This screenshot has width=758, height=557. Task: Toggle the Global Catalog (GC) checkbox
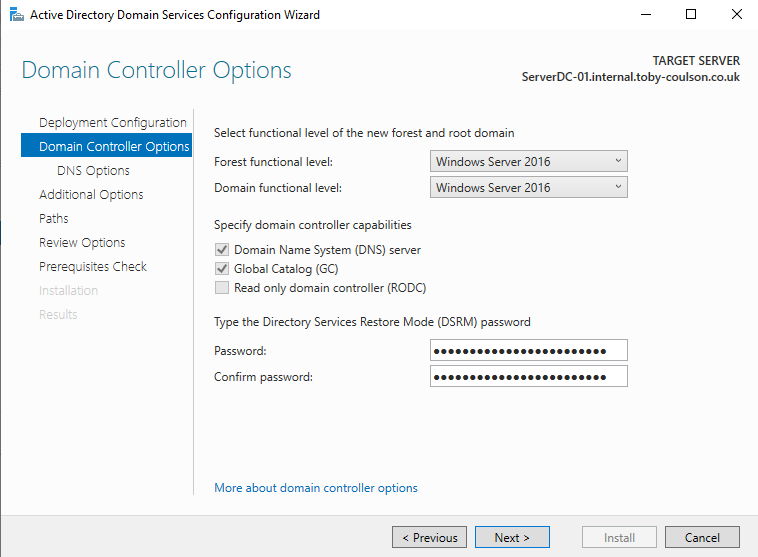click(221, 269)
